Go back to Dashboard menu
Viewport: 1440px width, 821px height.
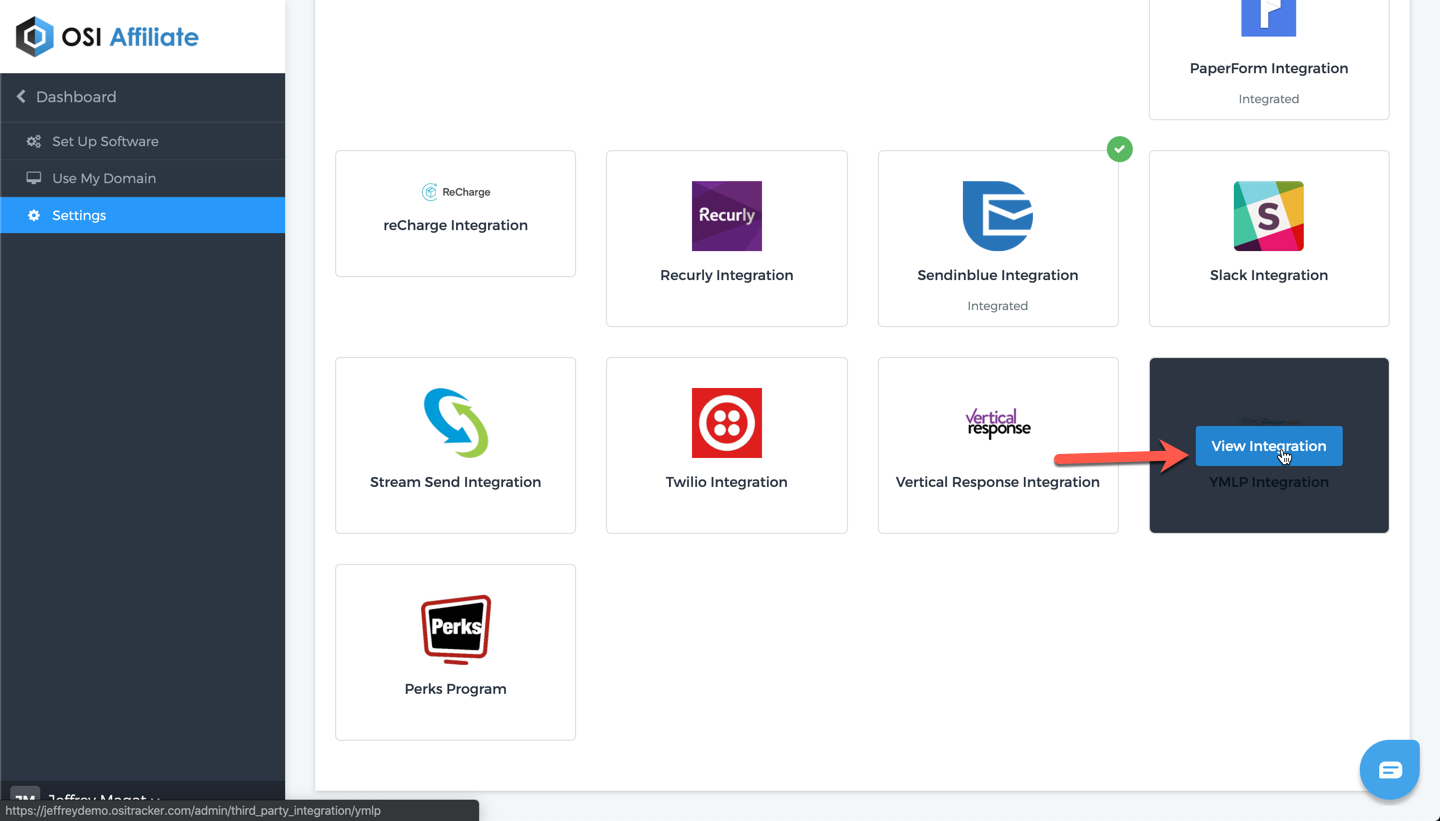(x=143, y=97)
